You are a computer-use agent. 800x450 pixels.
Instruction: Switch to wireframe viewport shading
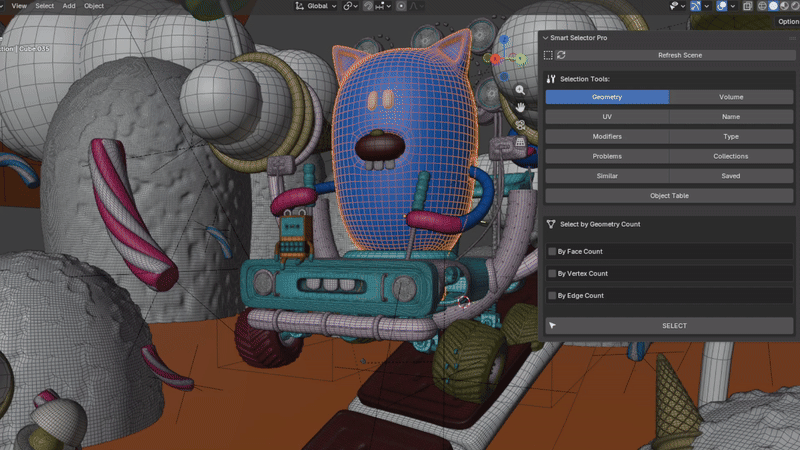762,6
